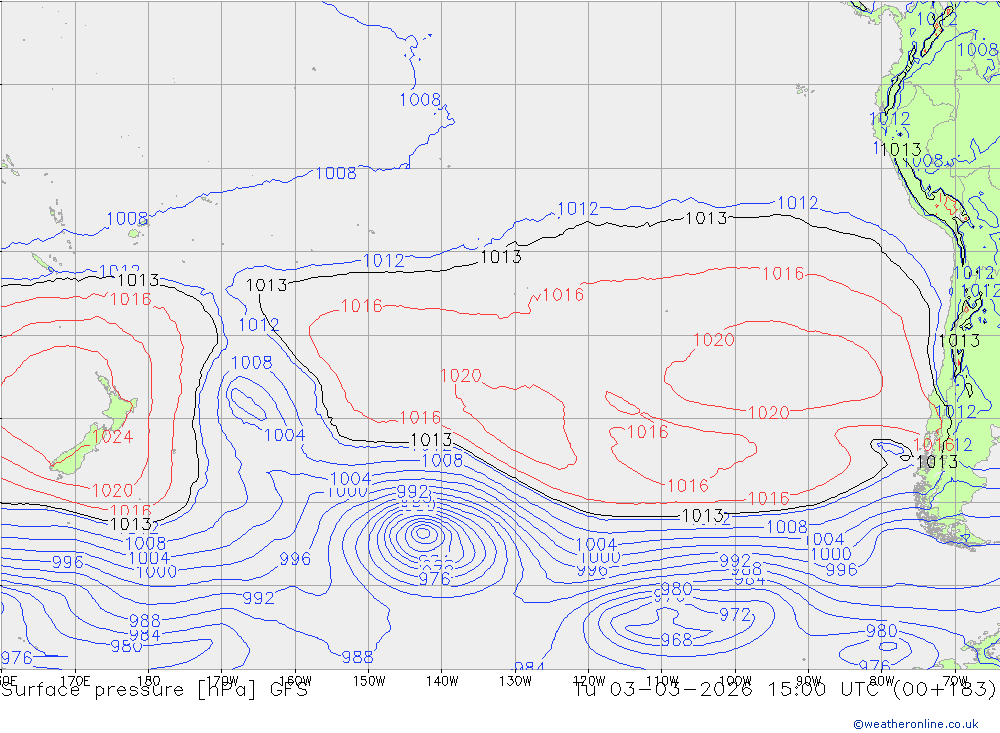
Task: Click the blue 972 isobar label
Action: [735, 614]
